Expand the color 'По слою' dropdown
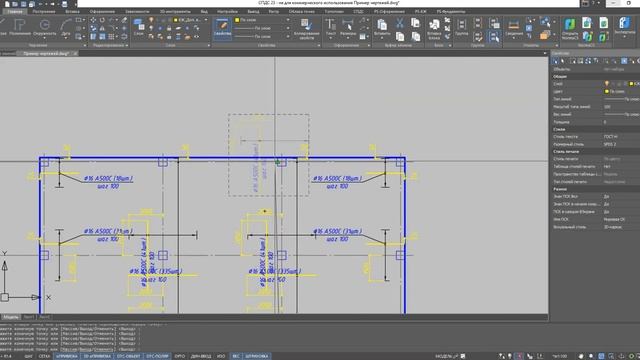This screenshot has height=360, width=640. (262, 20)
